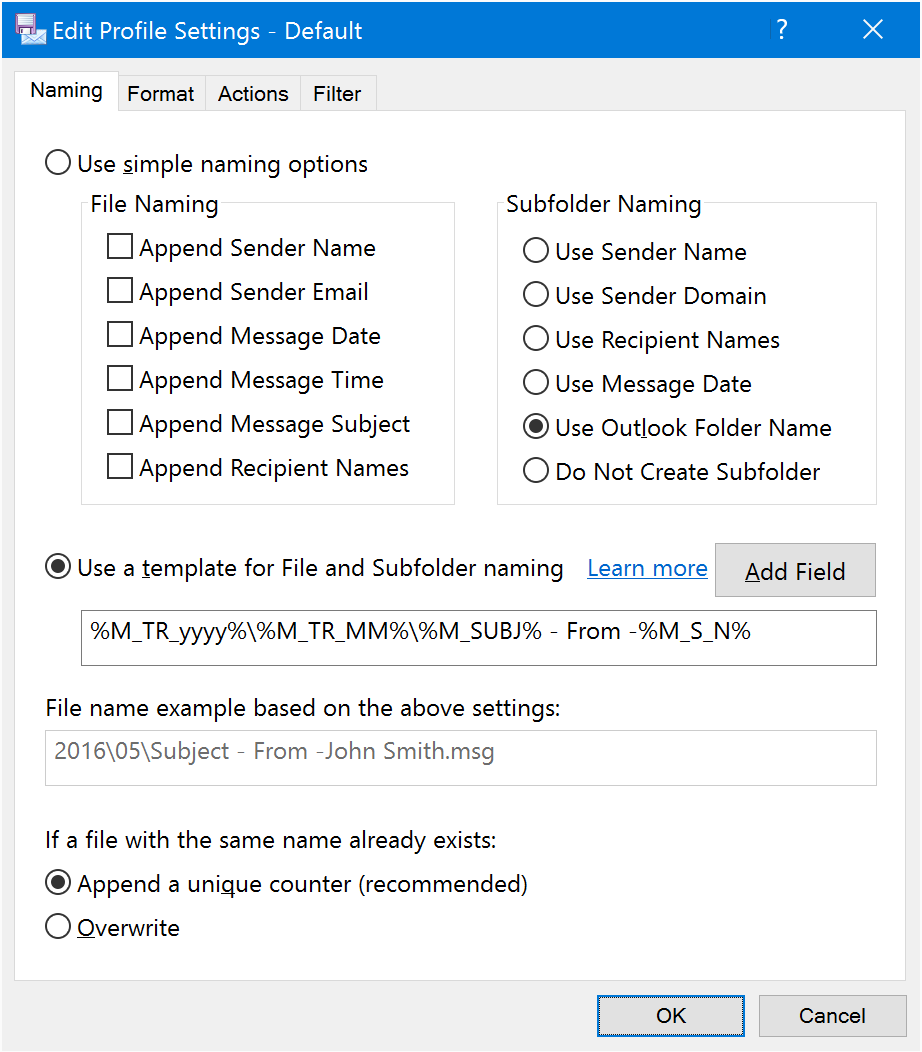Open the Actions tab

point(253,93)
